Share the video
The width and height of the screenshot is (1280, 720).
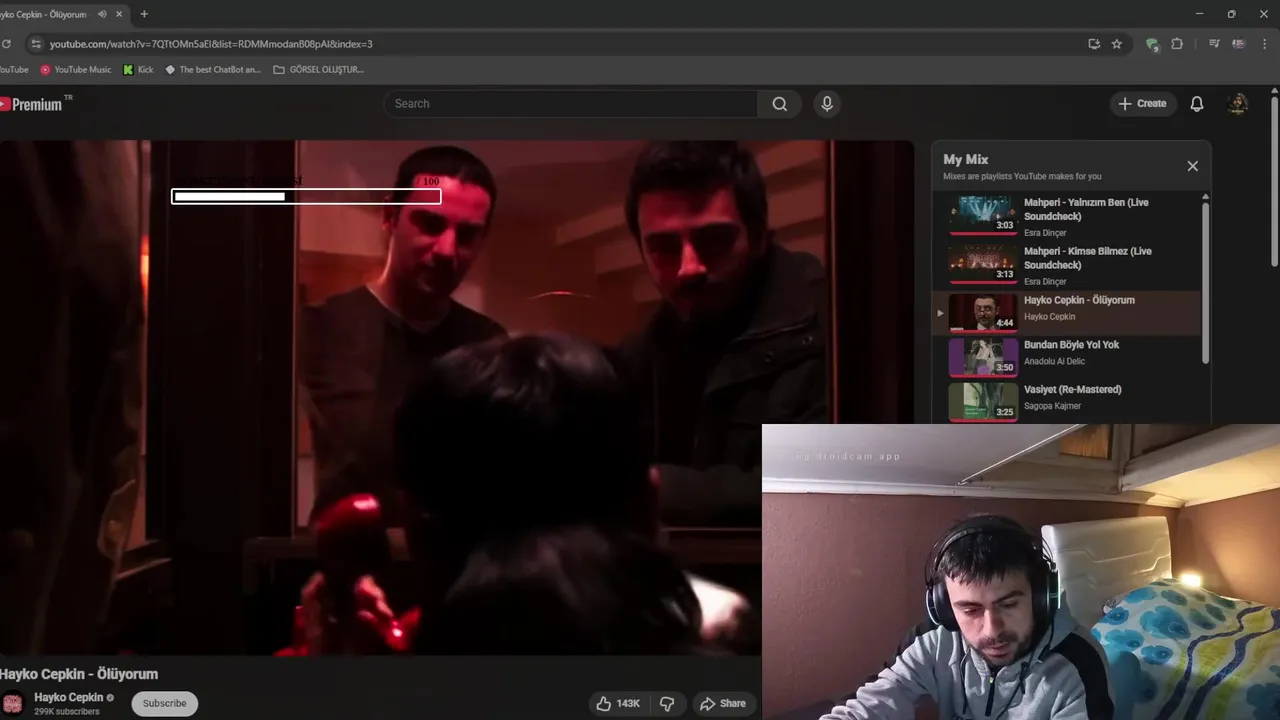tap(723, 704)
